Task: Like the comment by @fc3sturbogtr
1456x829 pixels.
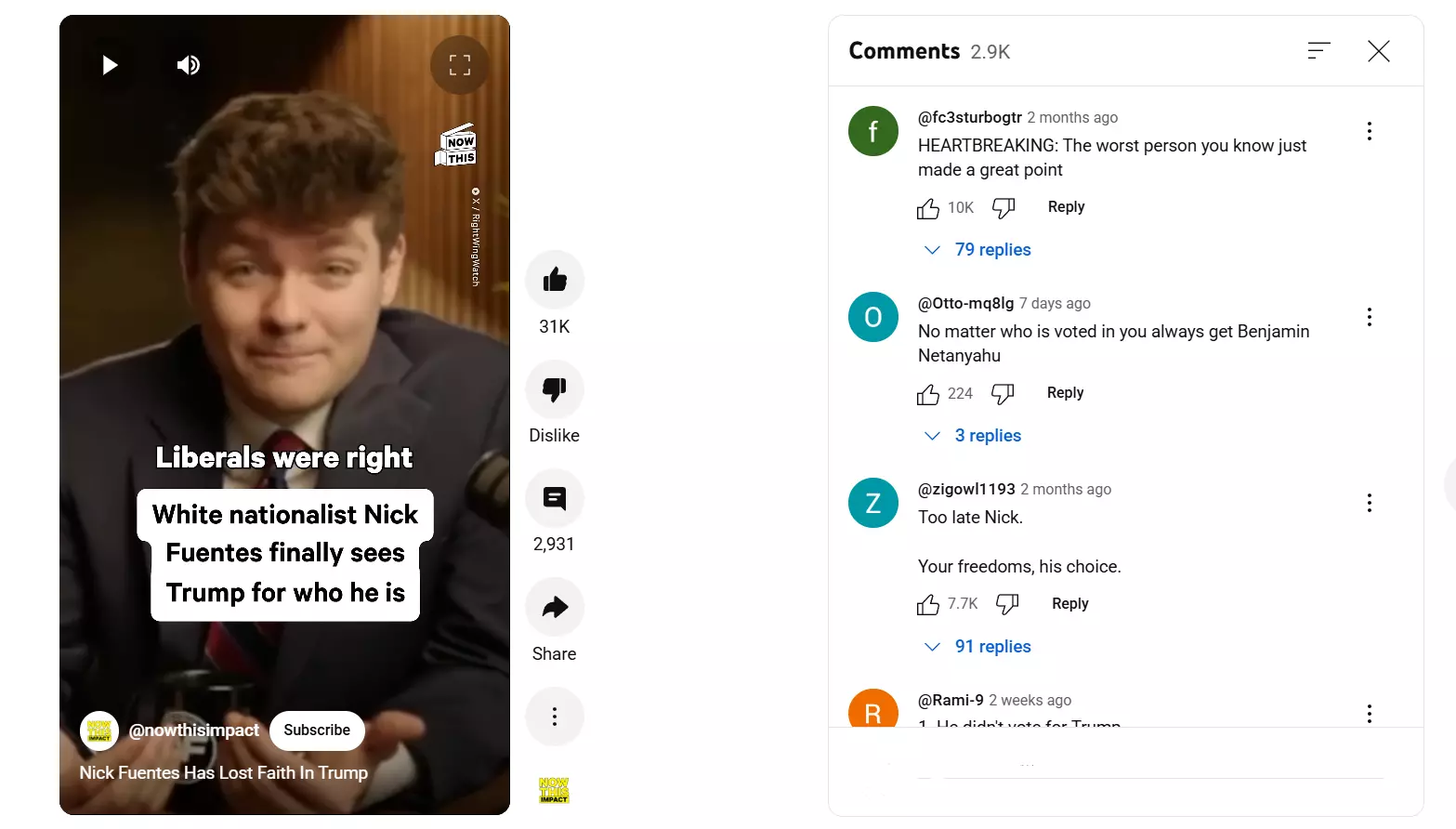Action: [928, 208]
